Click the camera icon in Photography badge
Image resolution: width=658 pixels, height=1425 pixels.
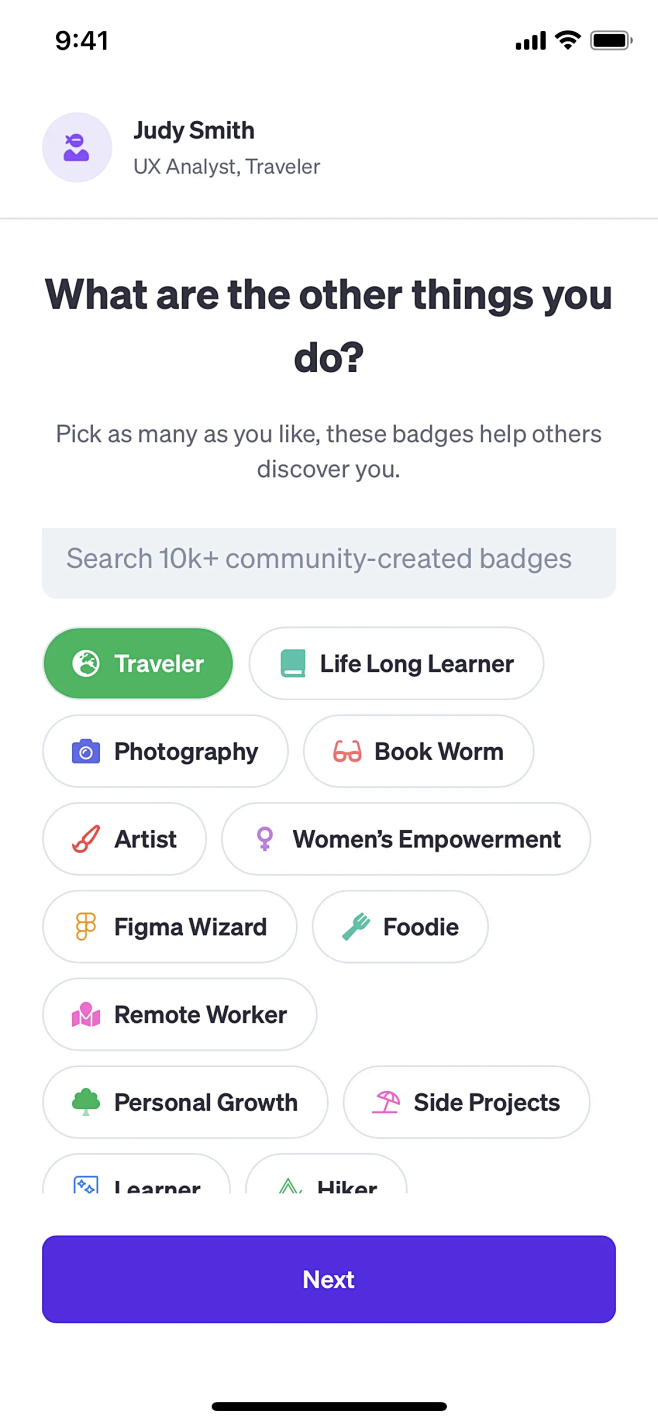coord(86,751)
